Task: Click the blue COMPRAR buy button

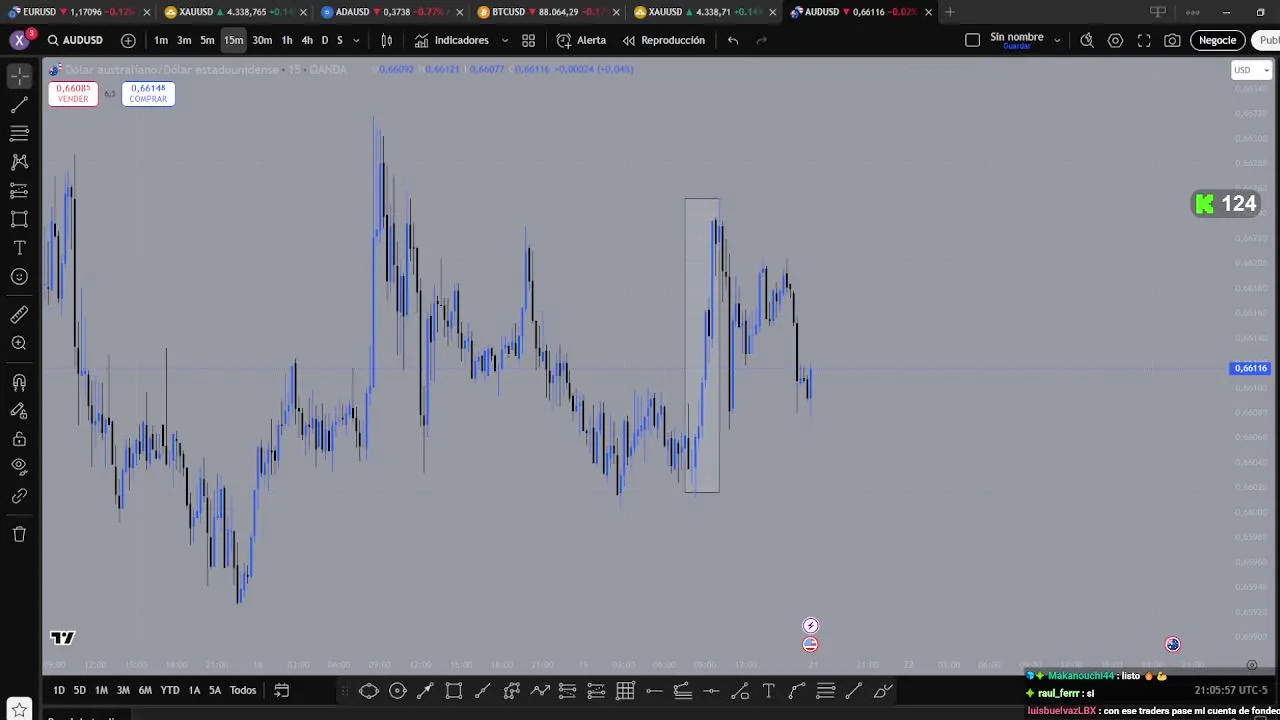Action: pyautogui.click(x=148, y=93)
